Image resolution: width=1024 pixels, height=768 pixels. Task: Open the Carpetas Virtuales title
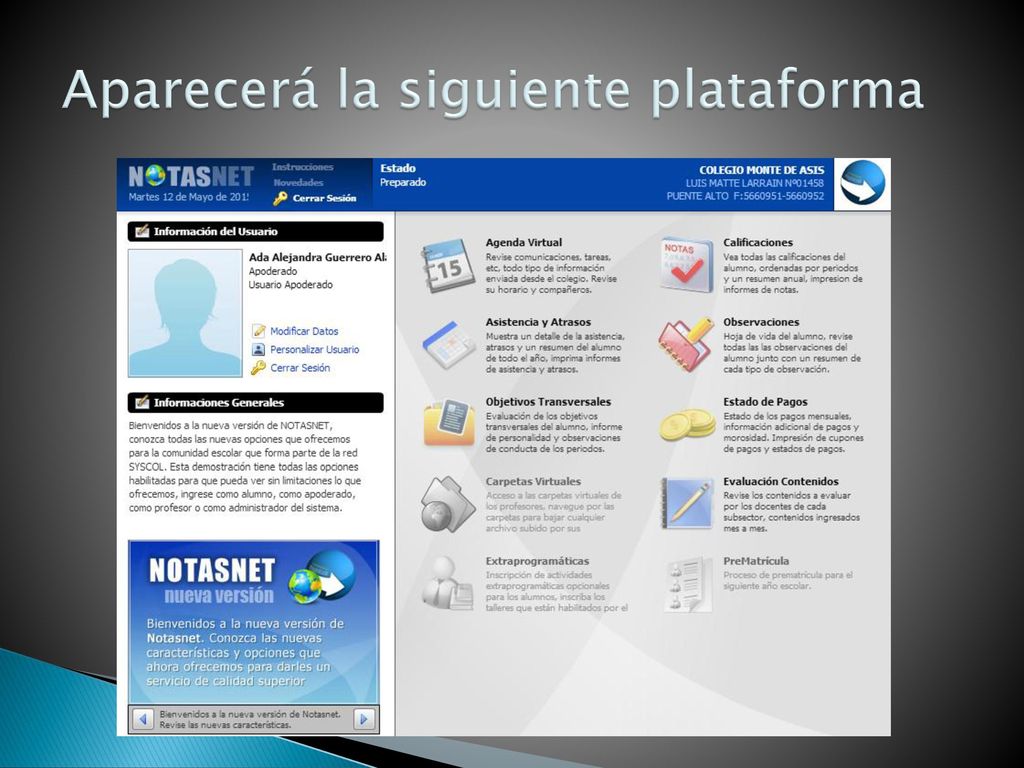533,481
